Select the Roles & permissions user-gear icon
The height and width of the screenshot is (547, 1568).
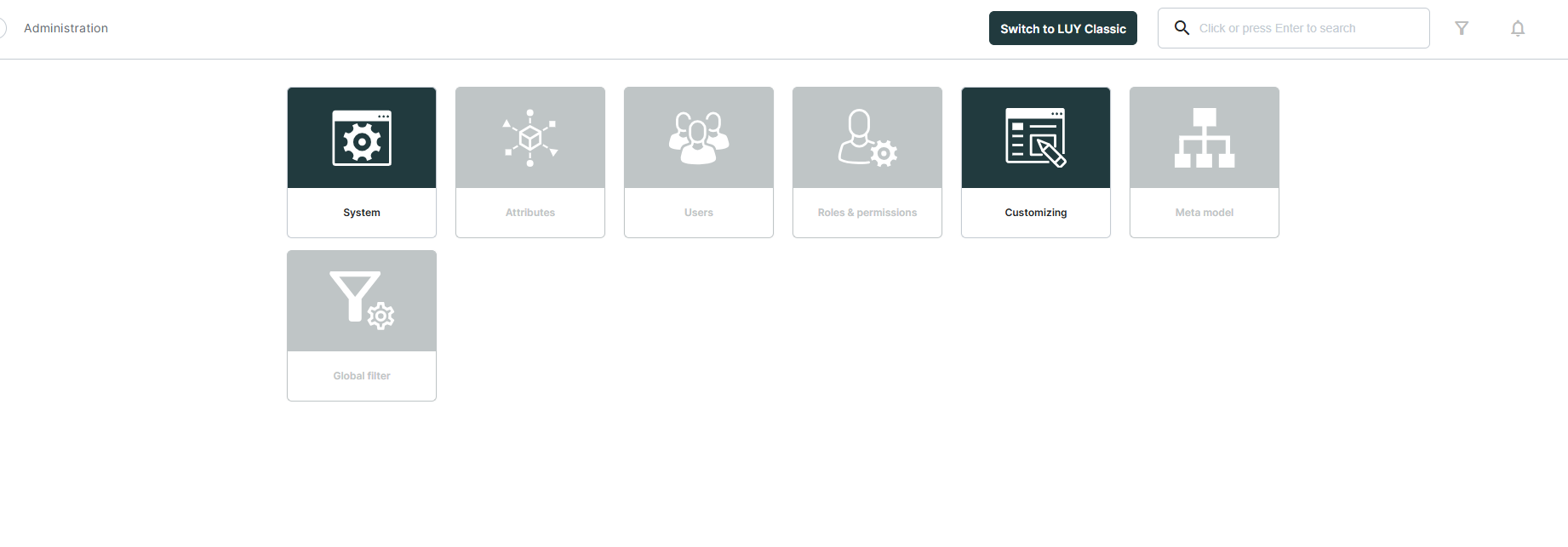(x=867, y=138)
